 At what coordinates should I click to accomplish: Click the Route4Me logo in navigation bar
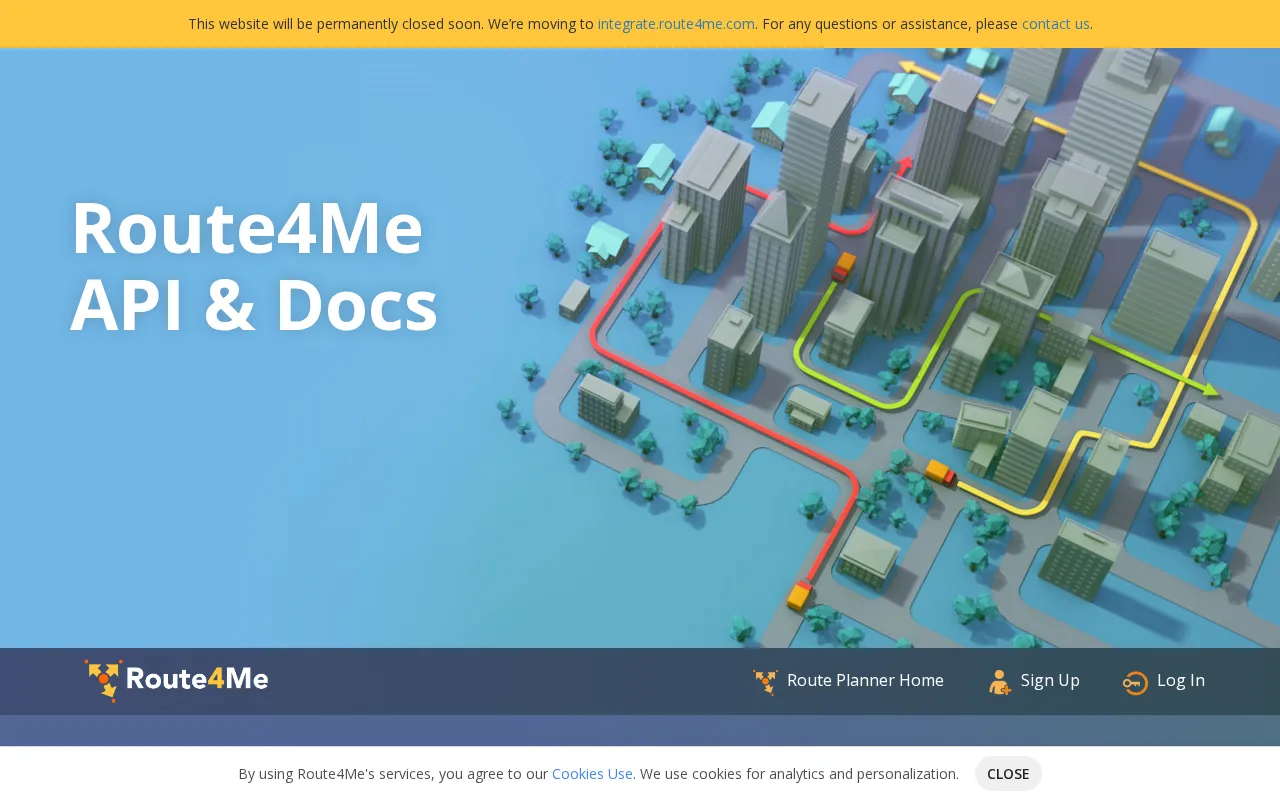(x=176, y=680)
